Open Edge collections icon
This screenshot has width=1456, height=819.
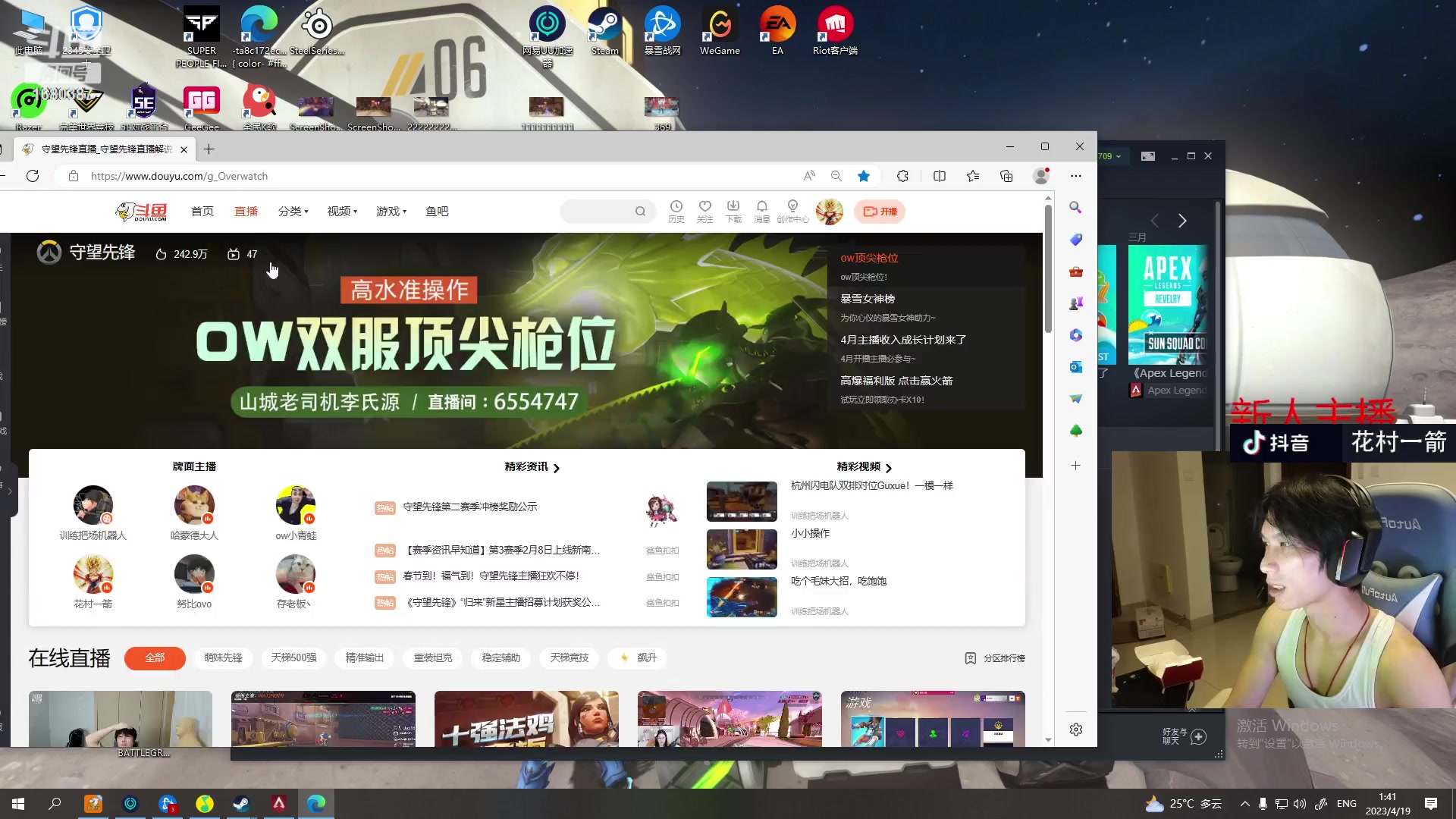pyautogui.click(x=1006, y=176)
